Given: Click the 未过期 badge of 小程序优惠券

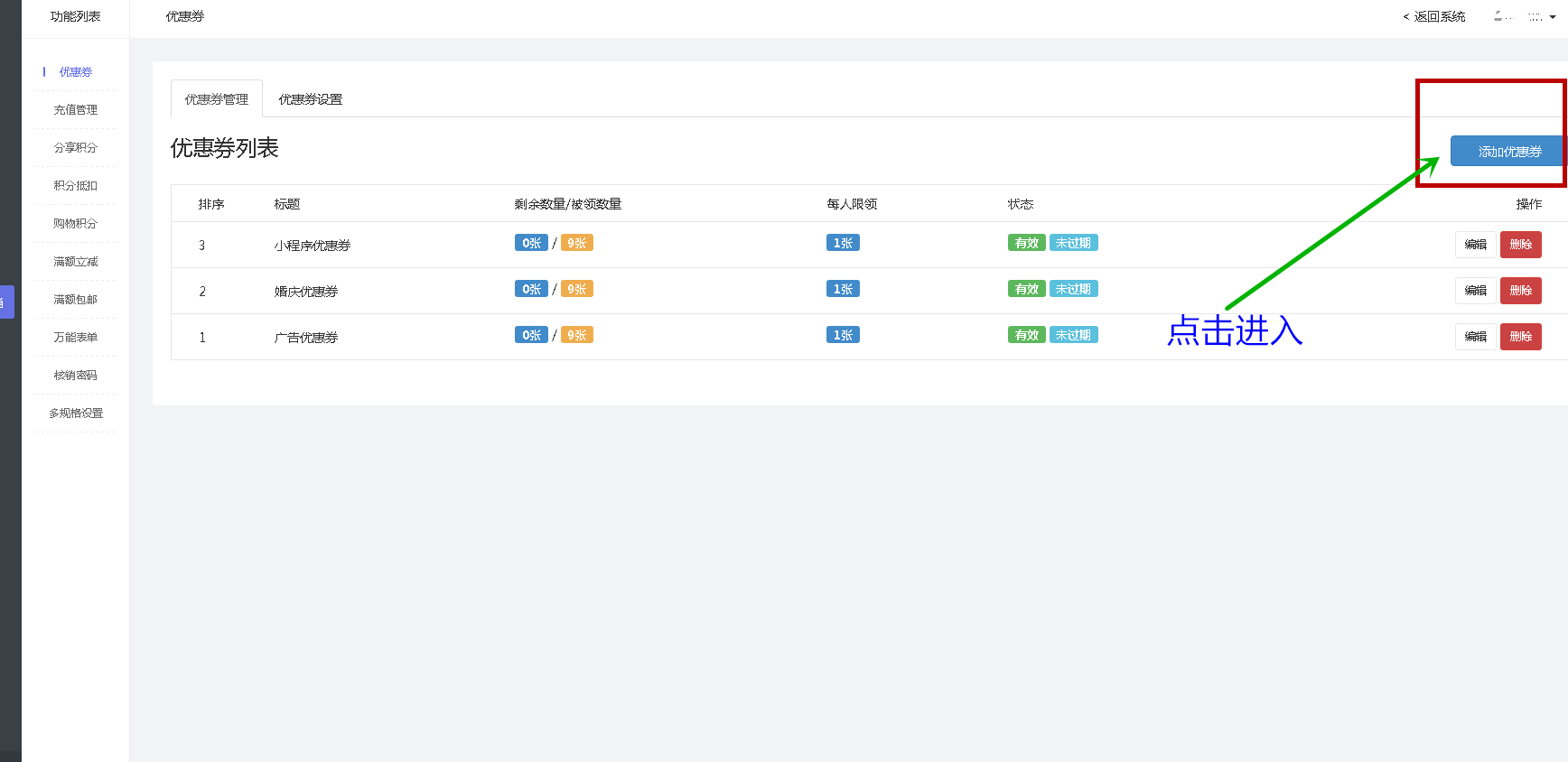Looking at the screenshot, I should click(1073, 243).
